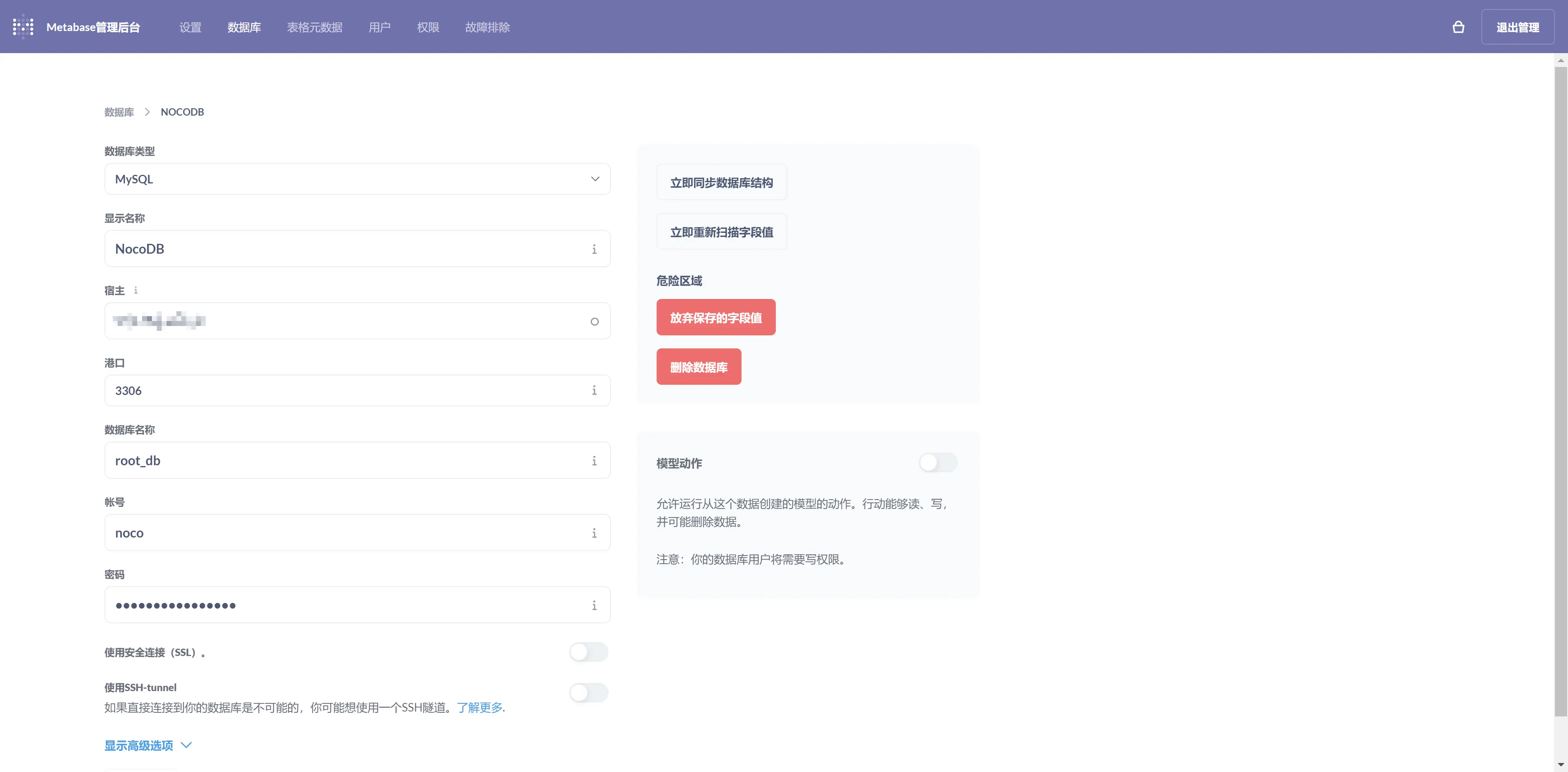Click 危险区域 heading
The height and width of the screenshot is (772, 1568).
coord(679,281)
